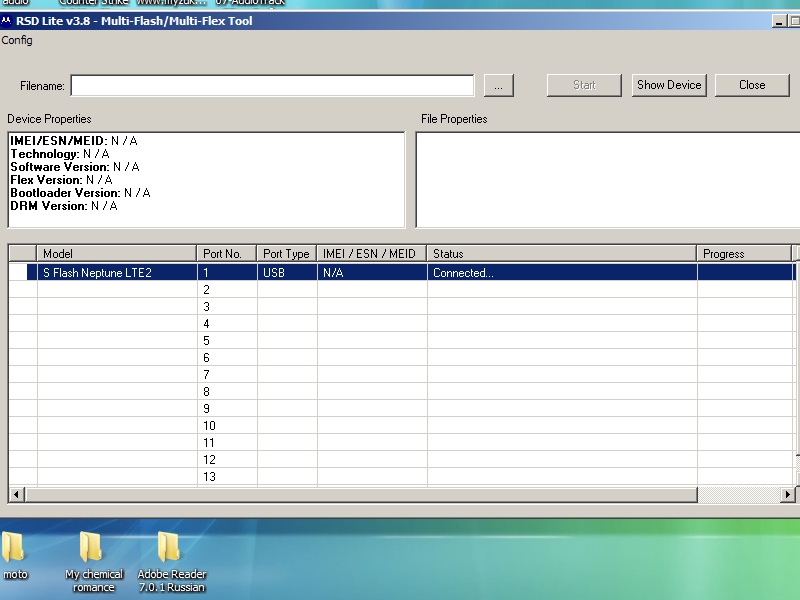Viewport: 800px width, 600px height.
Task: Click the Status column header
Action: tap(562, 254)
